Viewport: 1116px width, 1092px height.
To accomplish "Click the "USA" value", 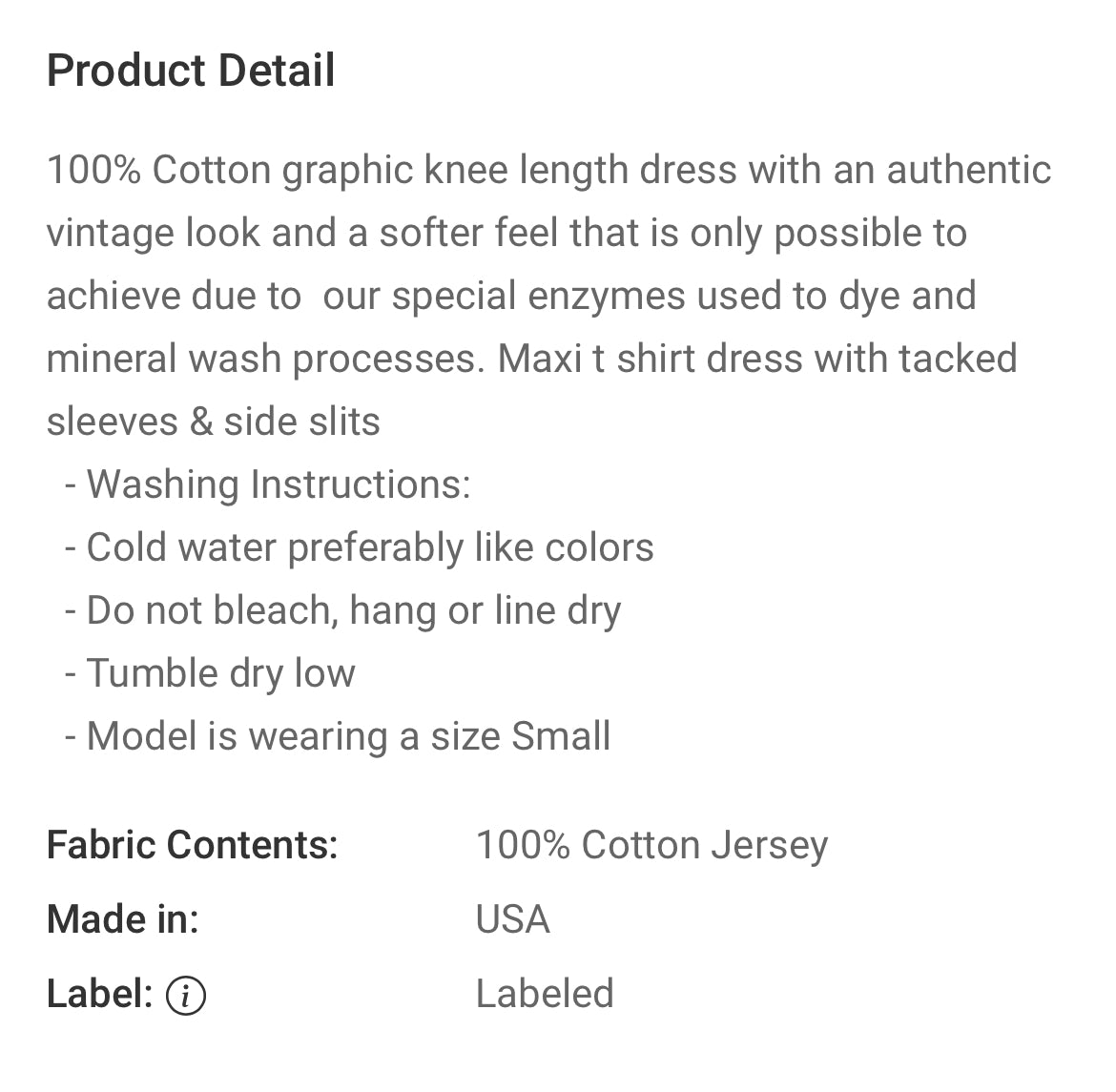I will [x=513, y=919].
